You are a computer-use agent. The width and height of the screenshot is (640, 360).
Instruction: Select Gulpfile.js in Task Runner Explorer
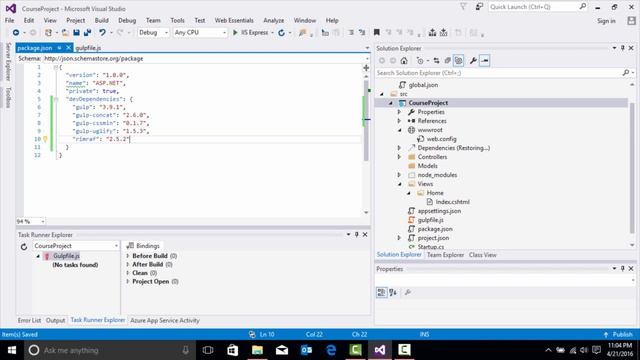point(67,256)
